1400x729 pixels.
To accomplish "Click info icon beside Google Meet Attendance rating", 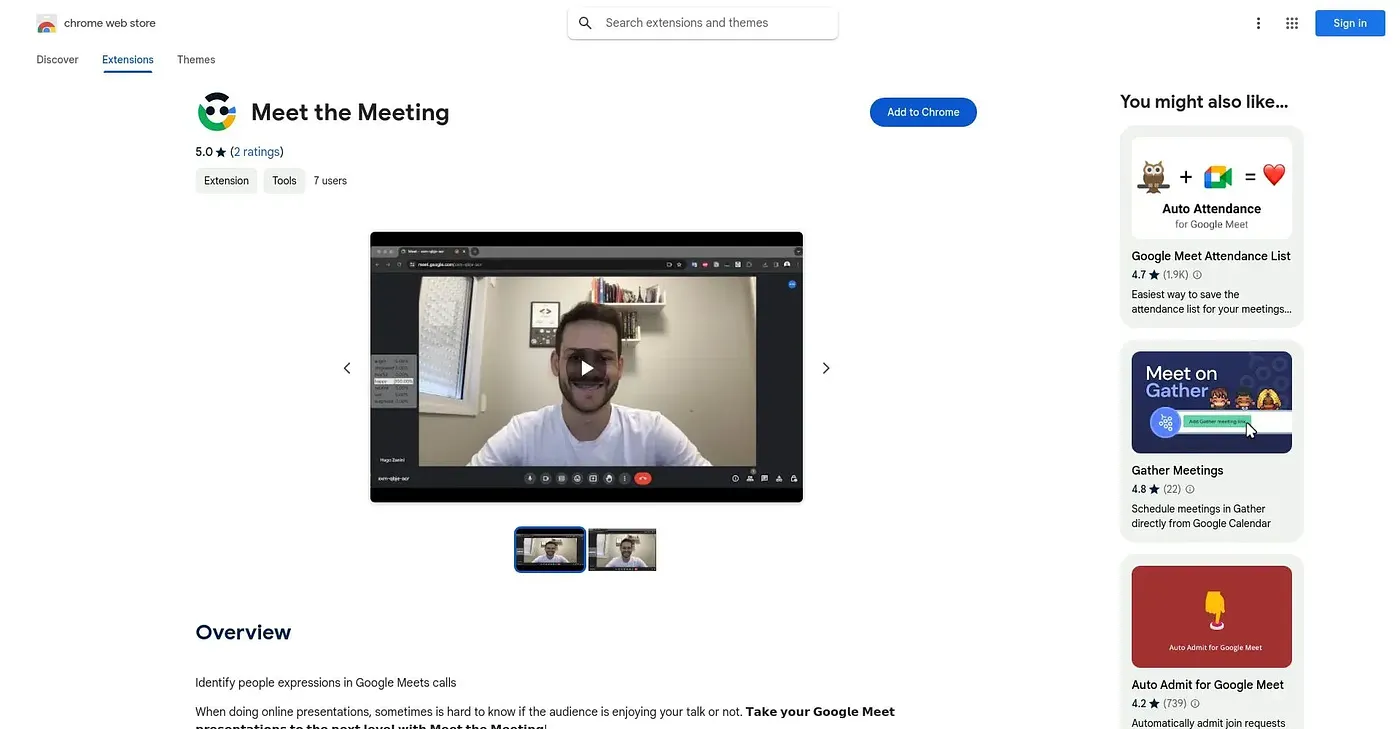I will 1197,275.
